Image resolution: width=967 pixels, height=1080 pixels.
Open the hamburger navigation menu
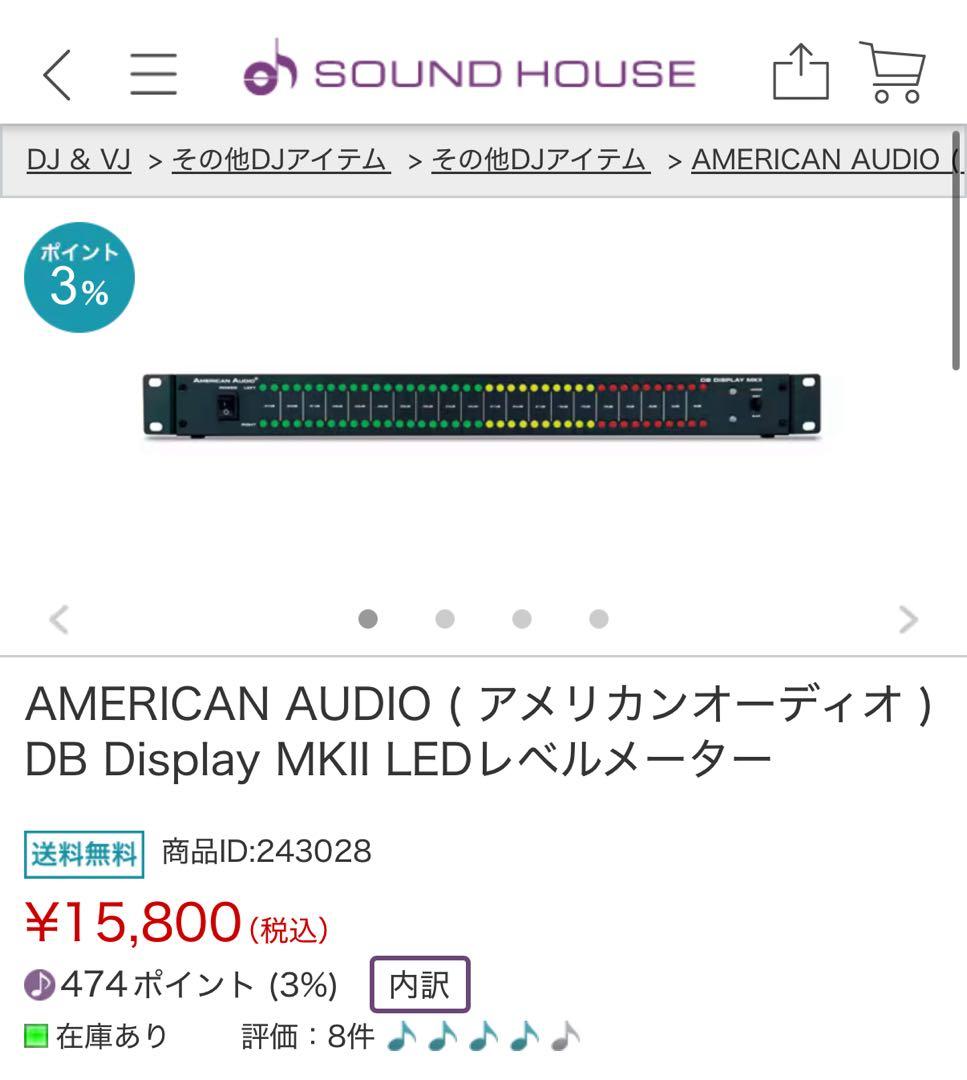tap(155, 72)
